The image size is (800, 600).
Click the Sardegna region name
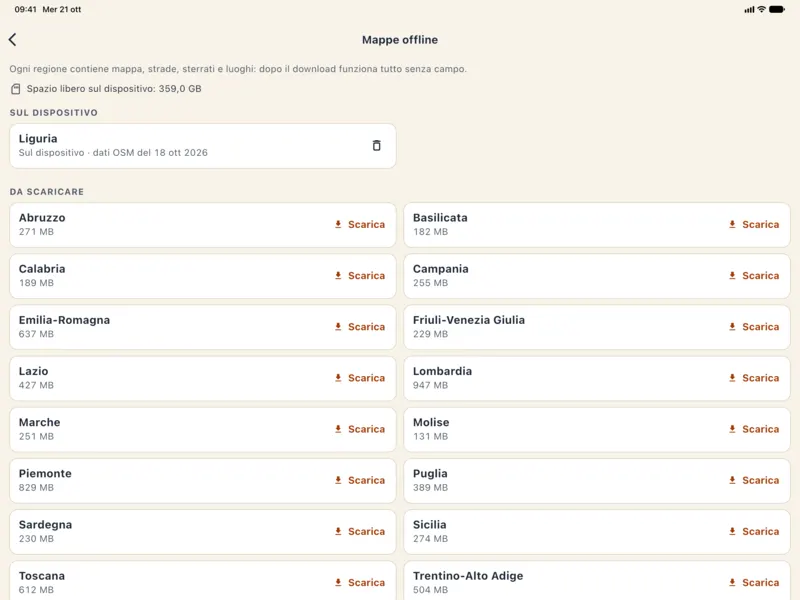45,525
